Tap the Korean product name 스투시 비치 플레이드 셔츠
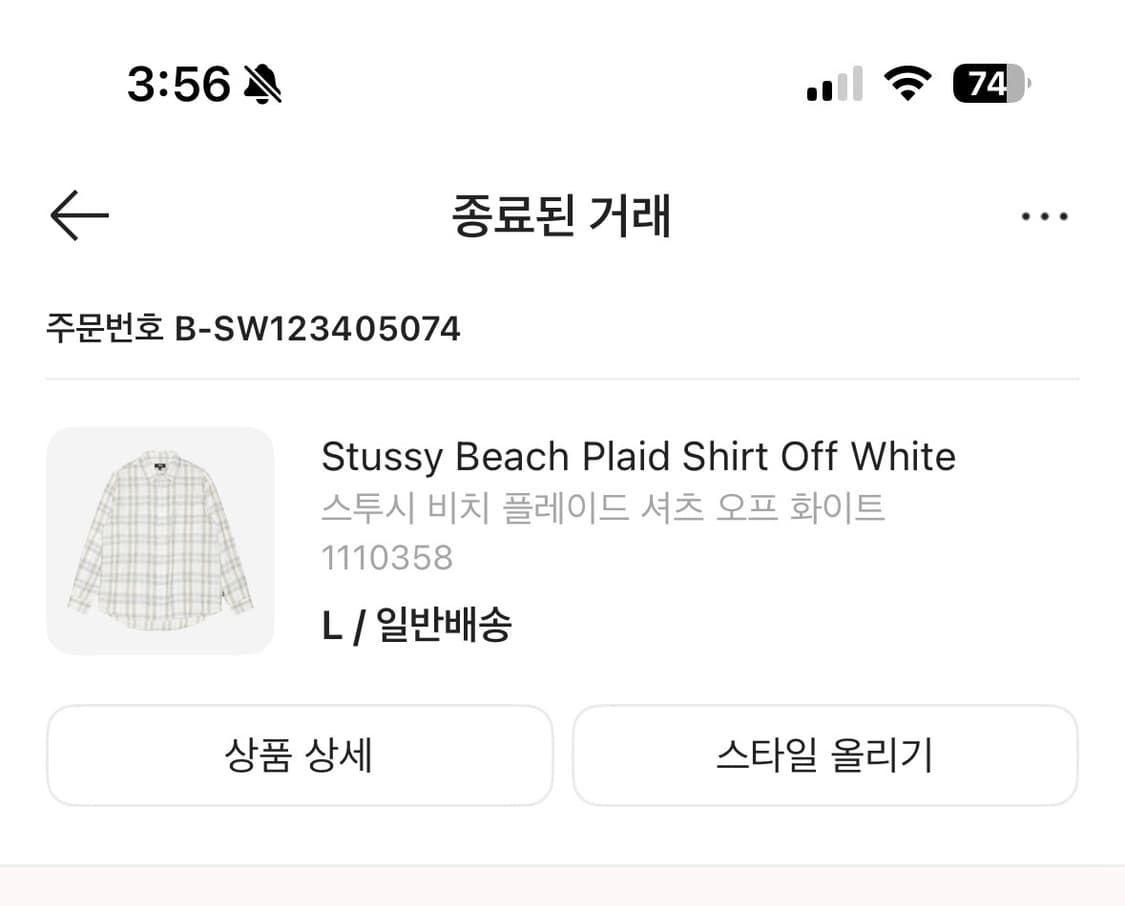Image resolution: width=1125 pixels, height=906 pixels. point(602,509)
